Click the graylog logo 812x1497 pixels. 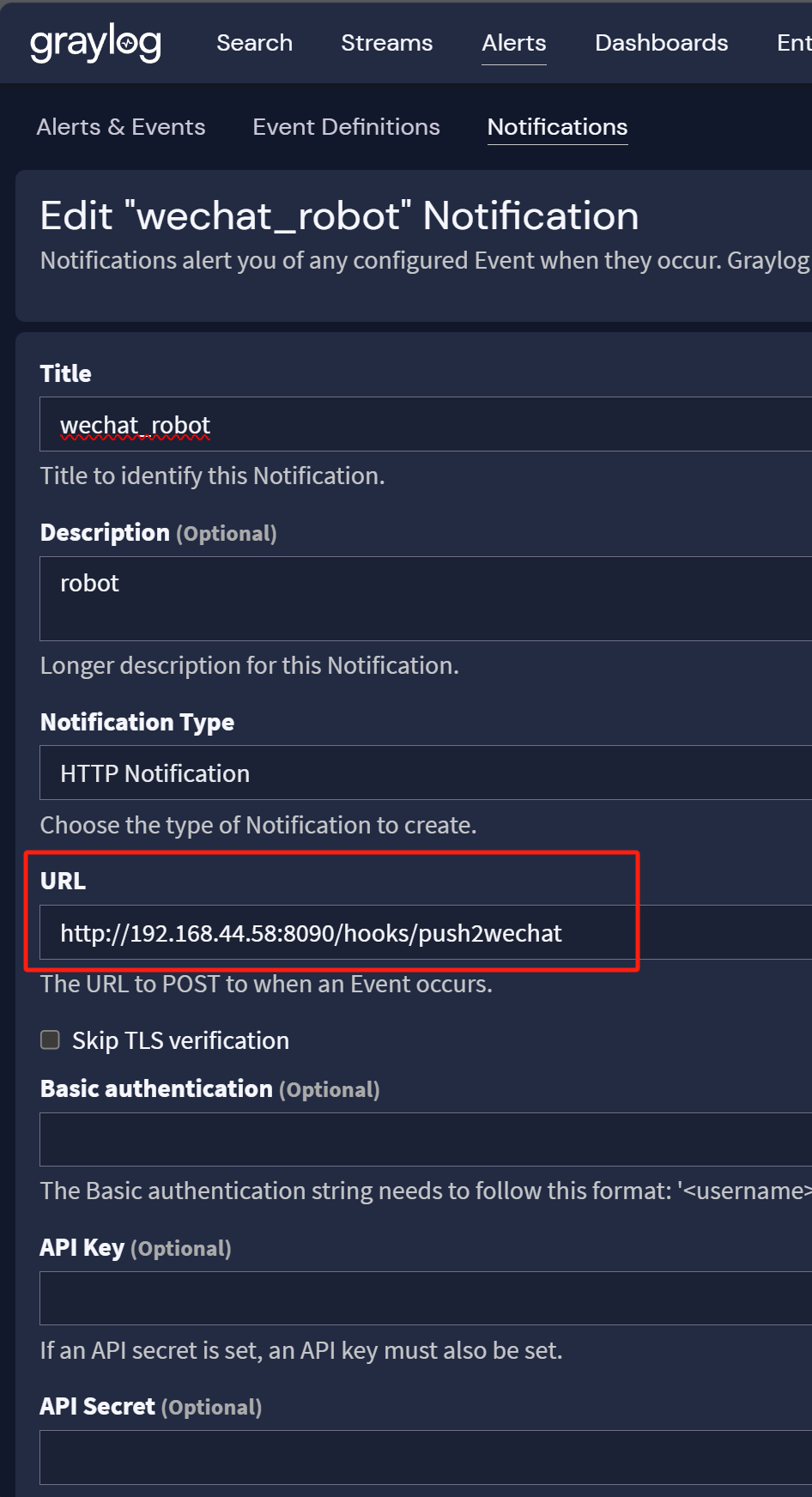(x=95, y=42)
